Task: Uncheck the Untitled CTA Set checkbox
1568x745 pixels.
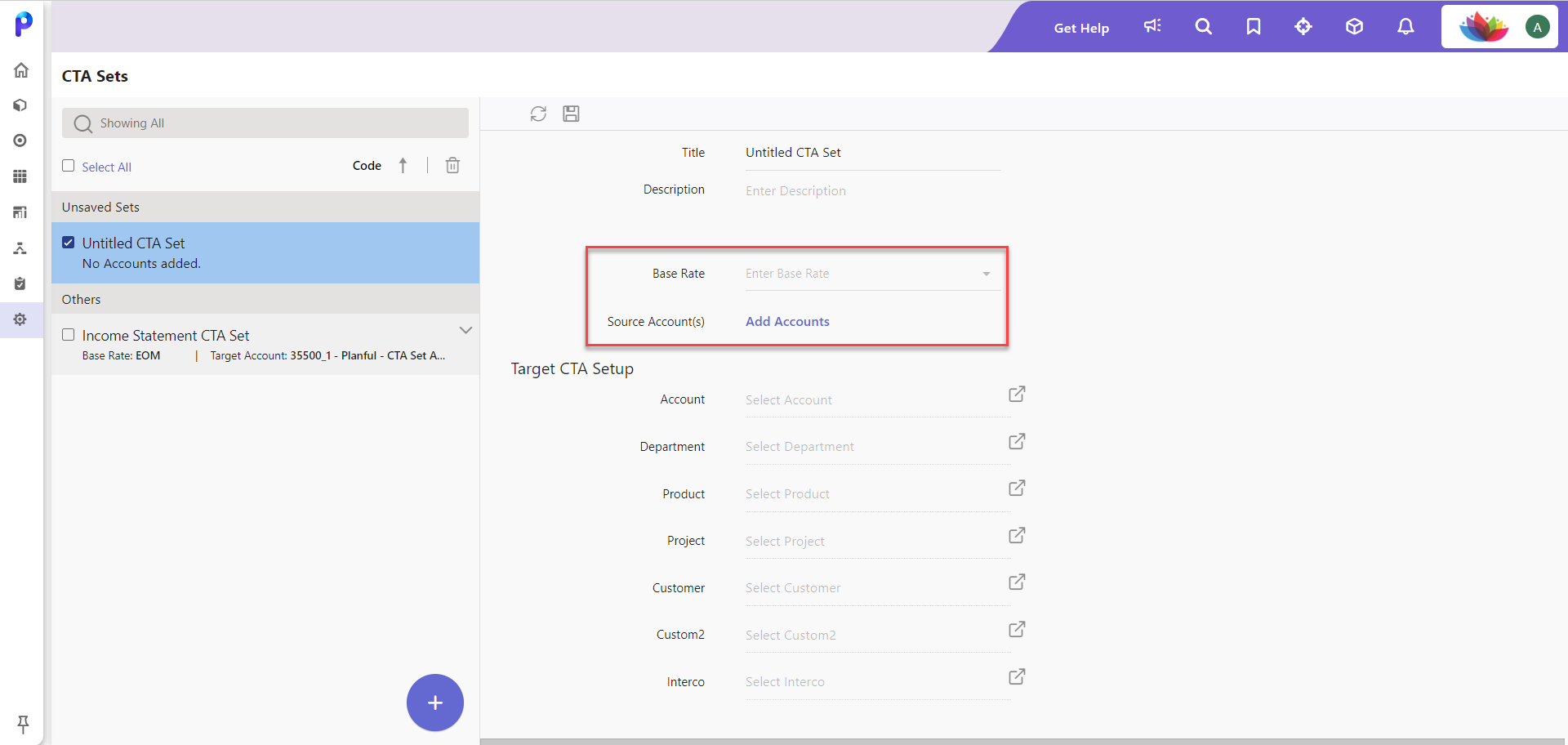Action: [69, 243]
